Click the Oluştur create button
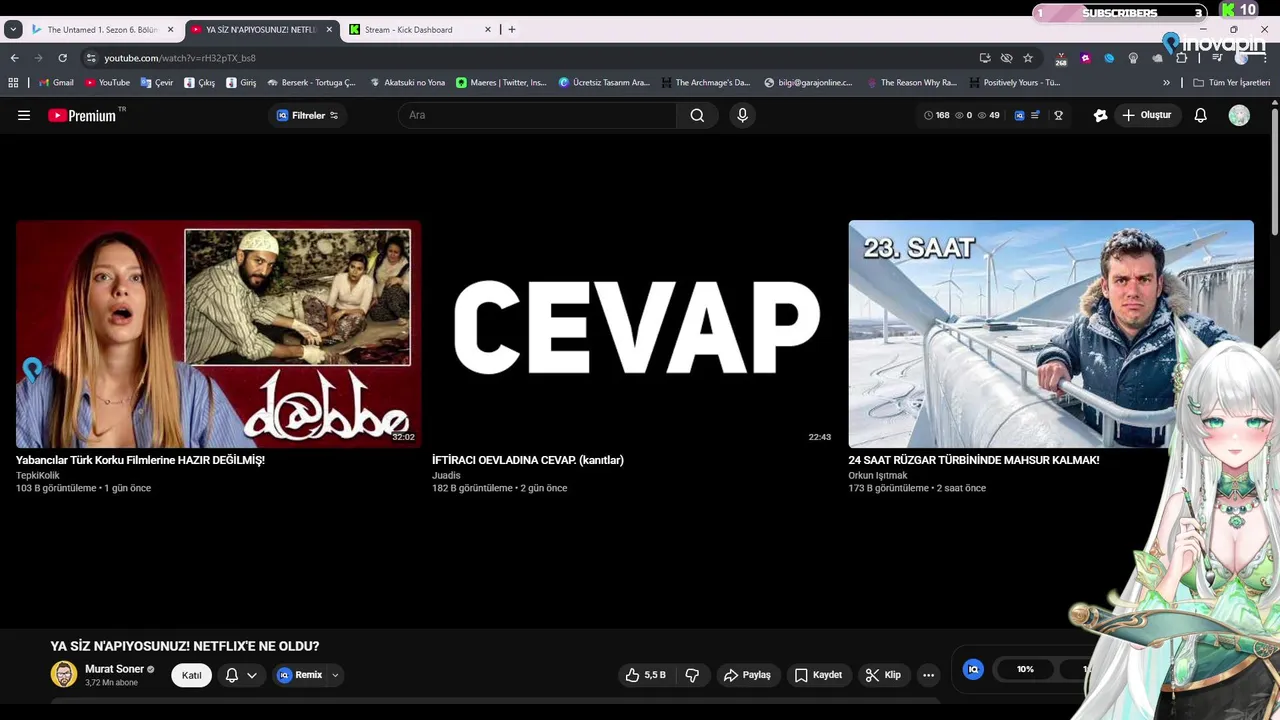Screen dimensions: 1280x720 (1146, 115)
